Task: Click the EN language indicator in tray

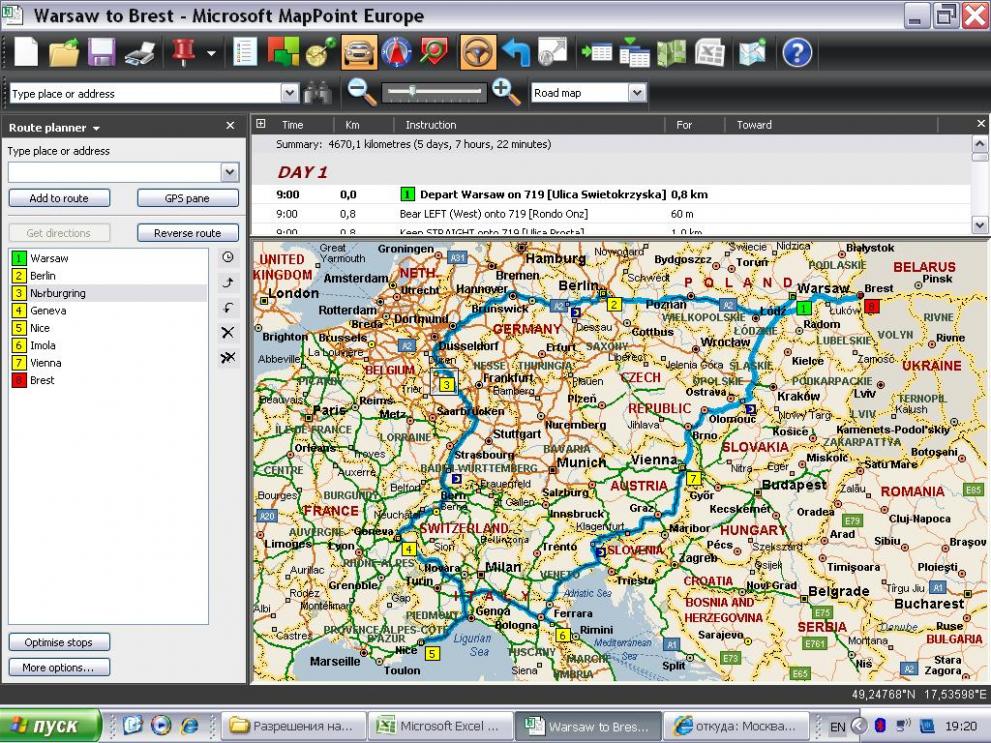Action: (x=837, y=727)
